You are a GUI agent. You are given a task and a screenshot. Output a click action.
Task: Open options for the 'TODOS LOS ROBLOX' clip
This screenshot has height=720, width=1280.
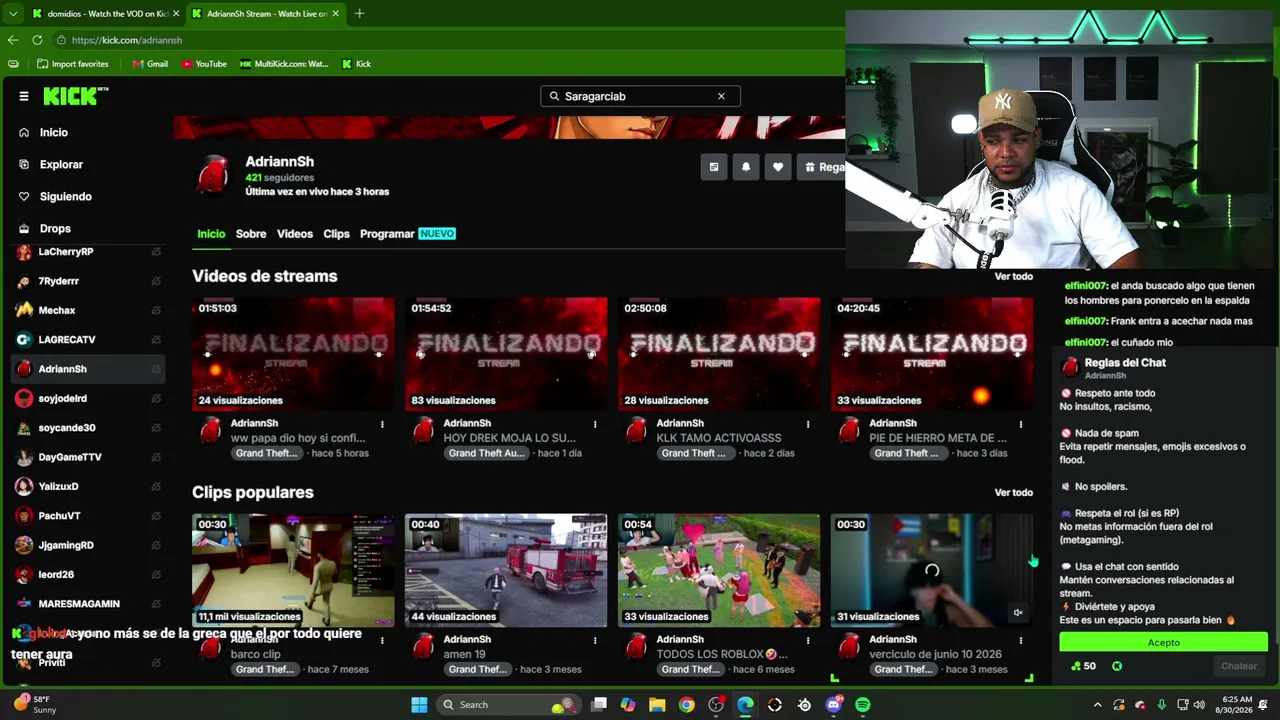(x=808, y=640)
